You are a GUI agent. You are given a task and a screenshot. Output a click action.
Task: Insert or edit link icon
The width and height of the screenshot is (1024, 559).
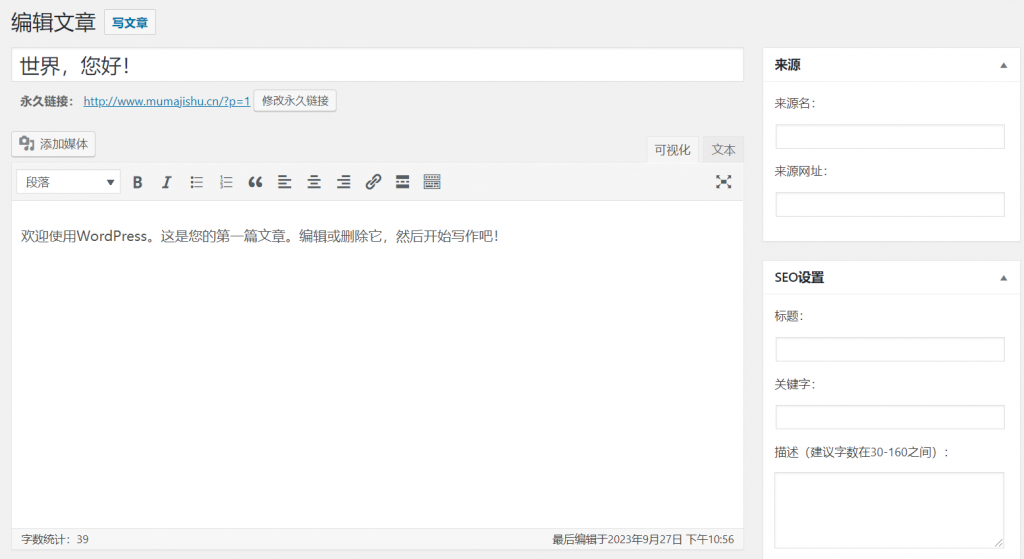373,182
